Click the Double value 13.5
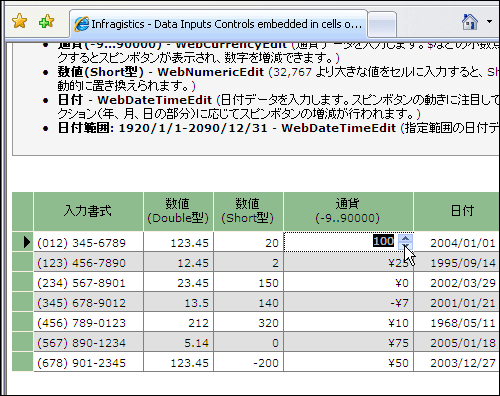500x396 pixels. point(178,302)
